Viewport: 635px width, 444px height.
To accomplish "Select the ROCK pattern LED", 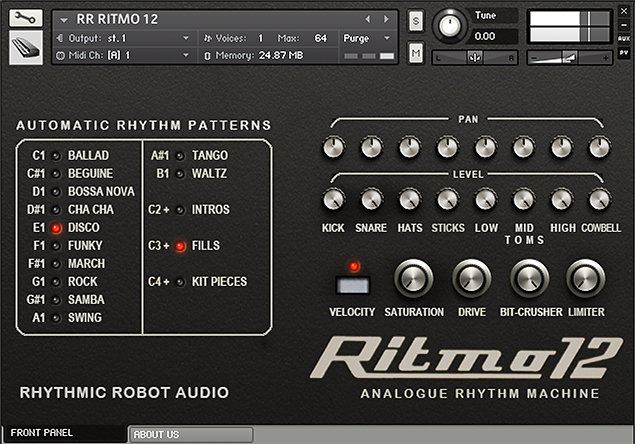I will point(56,282).
